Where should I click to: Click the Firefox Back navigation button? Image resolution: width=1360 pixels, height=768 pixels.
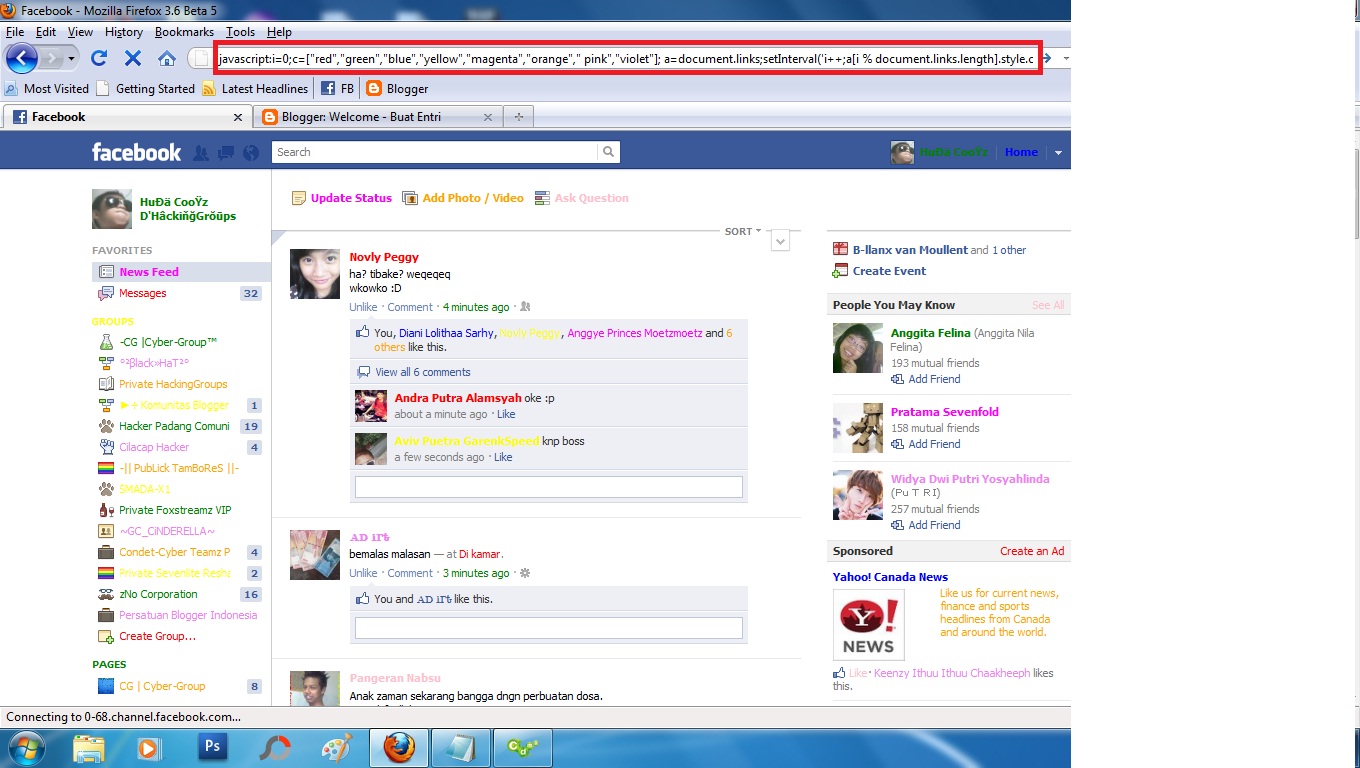[22, 58]
